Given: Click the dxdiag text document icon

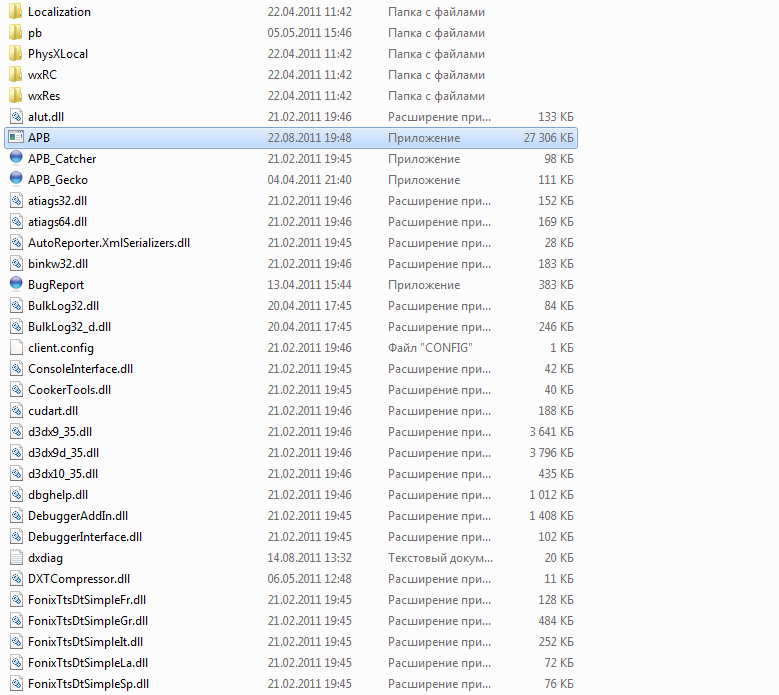Looking at the screenshot, I should (x=15, y=558).
